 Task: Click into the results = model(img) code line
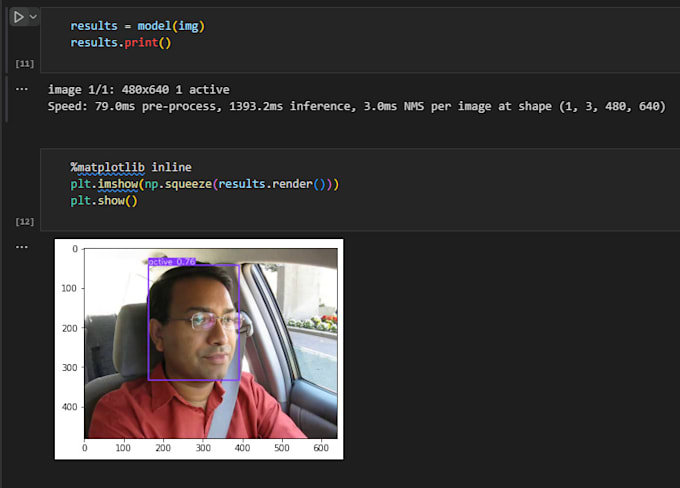coord(137,26)
